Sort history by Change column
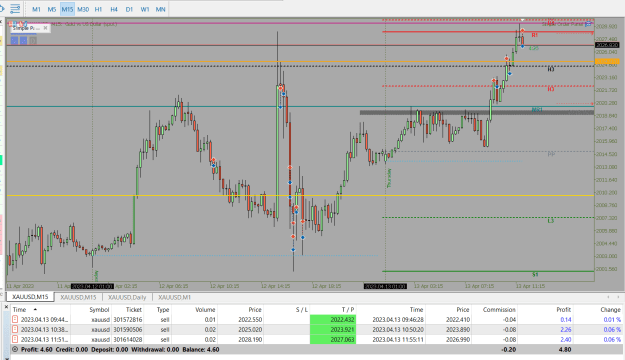 [610, 309]
